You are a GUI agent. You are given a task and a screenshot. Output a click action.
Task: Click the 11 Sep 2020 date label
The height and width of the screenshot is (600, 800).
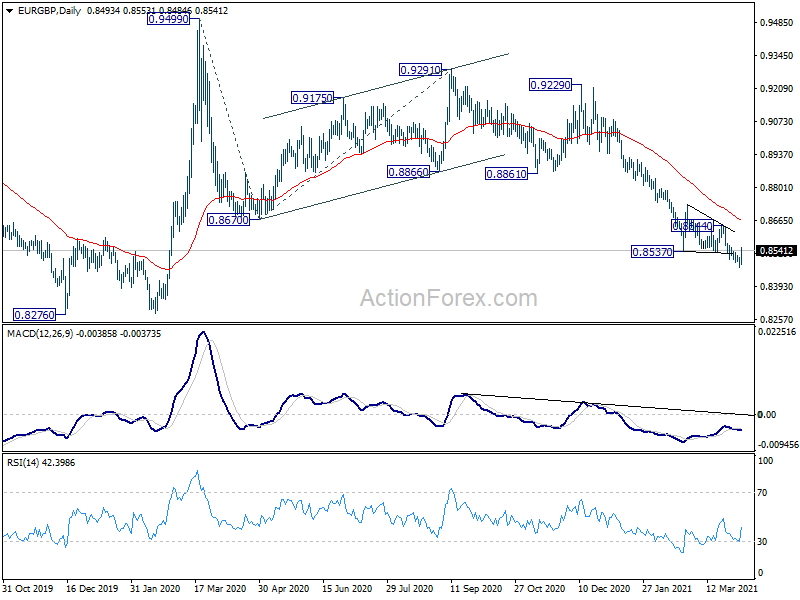476,588
